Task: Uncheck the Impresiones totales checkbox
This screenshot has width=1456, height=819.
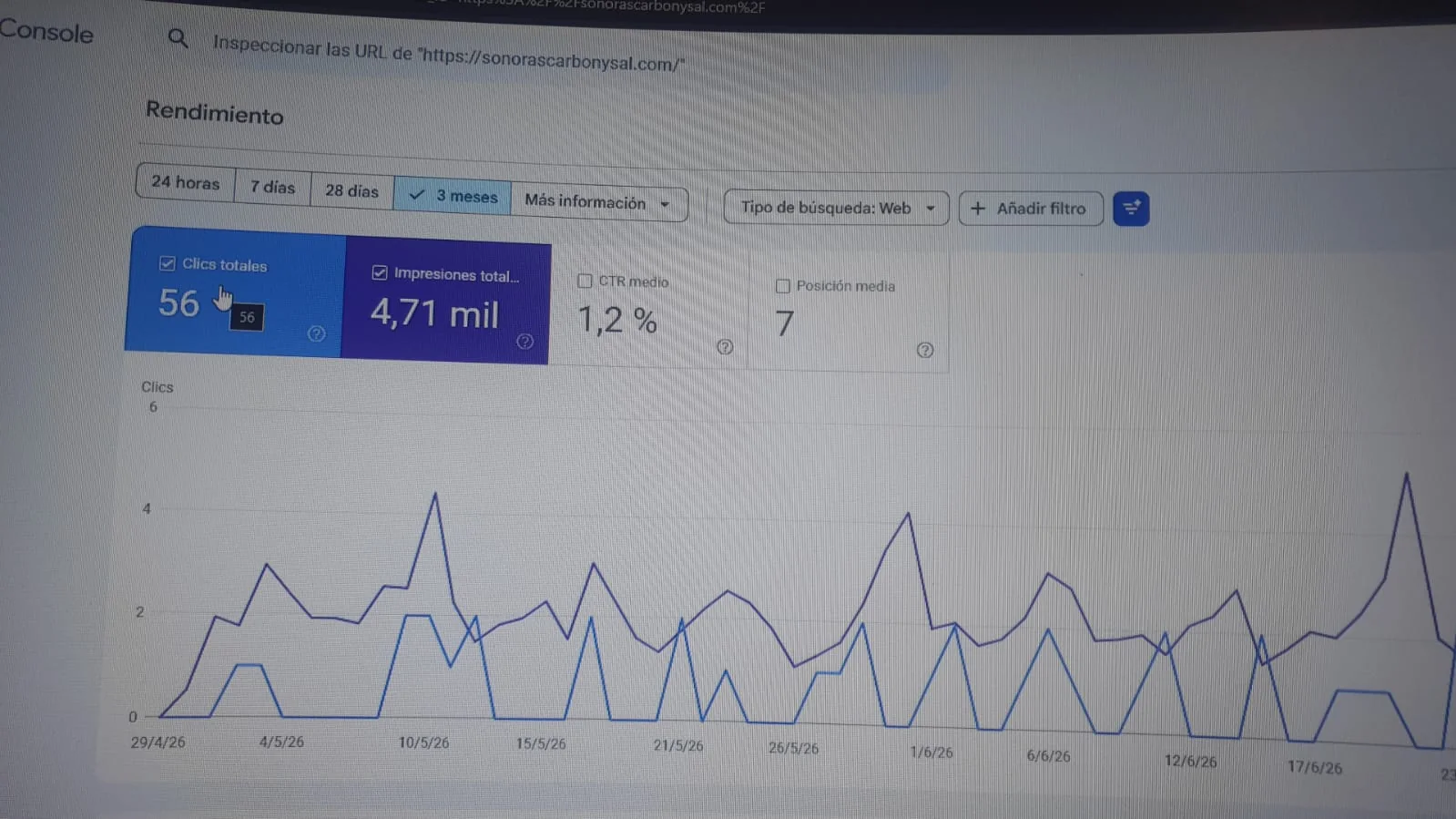Action: click(x=380, y=272)
